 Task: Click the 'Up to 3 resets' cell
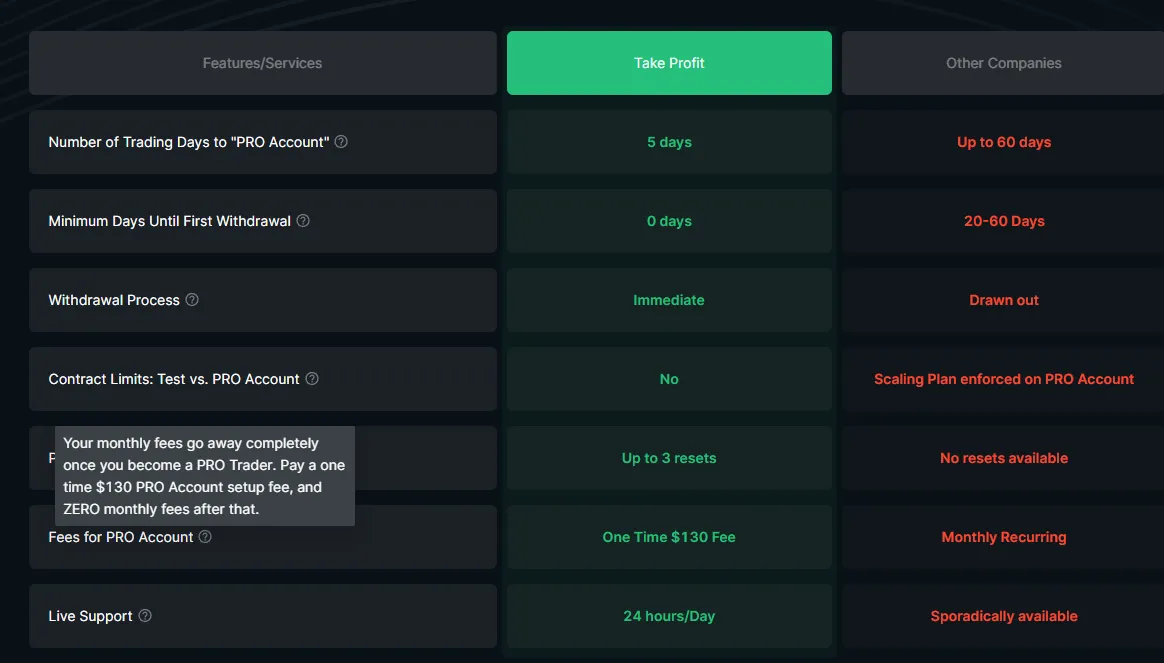pyautogui.click(x=669, y=458)
